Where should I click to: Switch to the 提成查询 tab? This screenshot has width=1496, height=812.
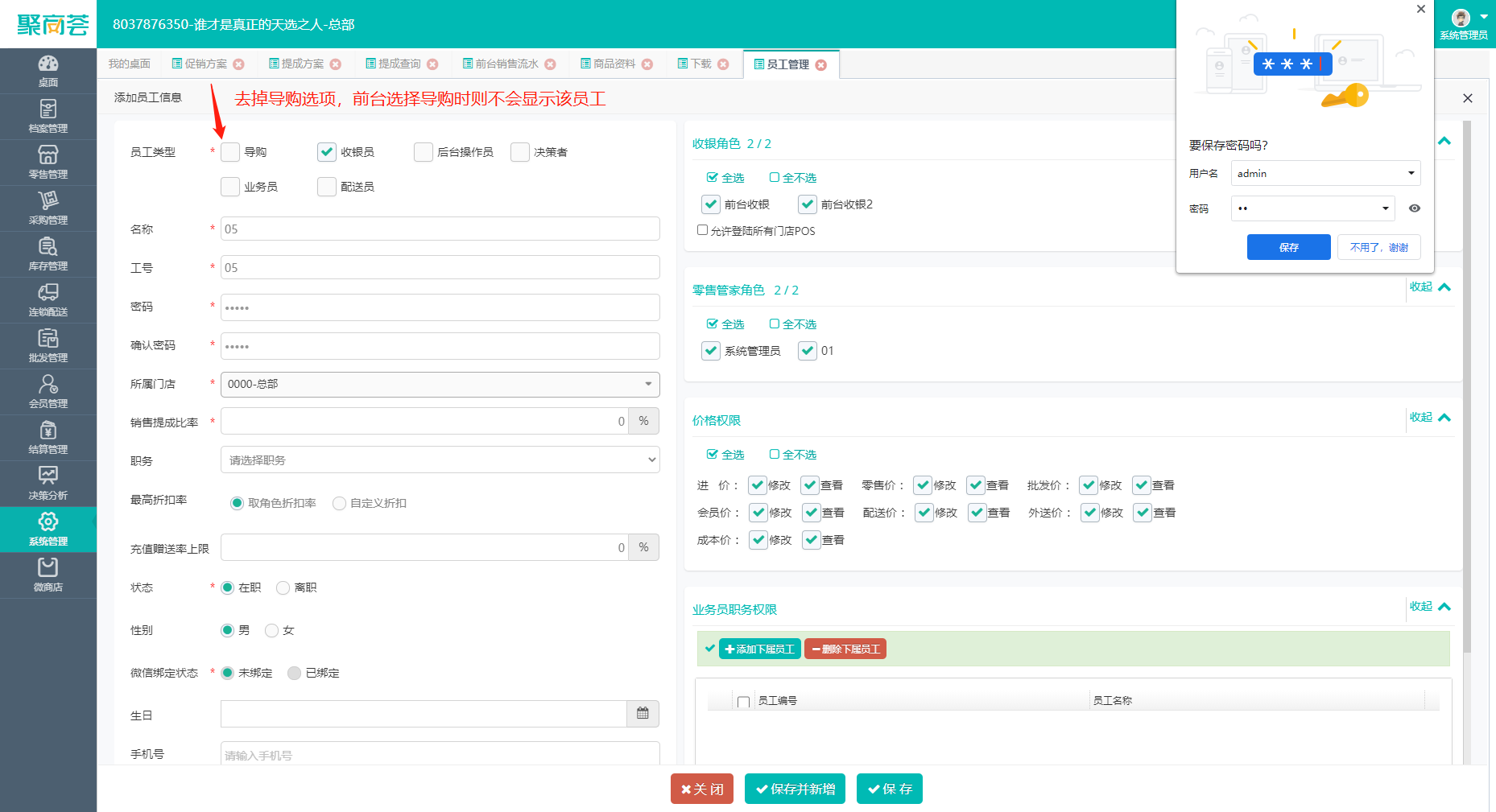pos(399,64)
